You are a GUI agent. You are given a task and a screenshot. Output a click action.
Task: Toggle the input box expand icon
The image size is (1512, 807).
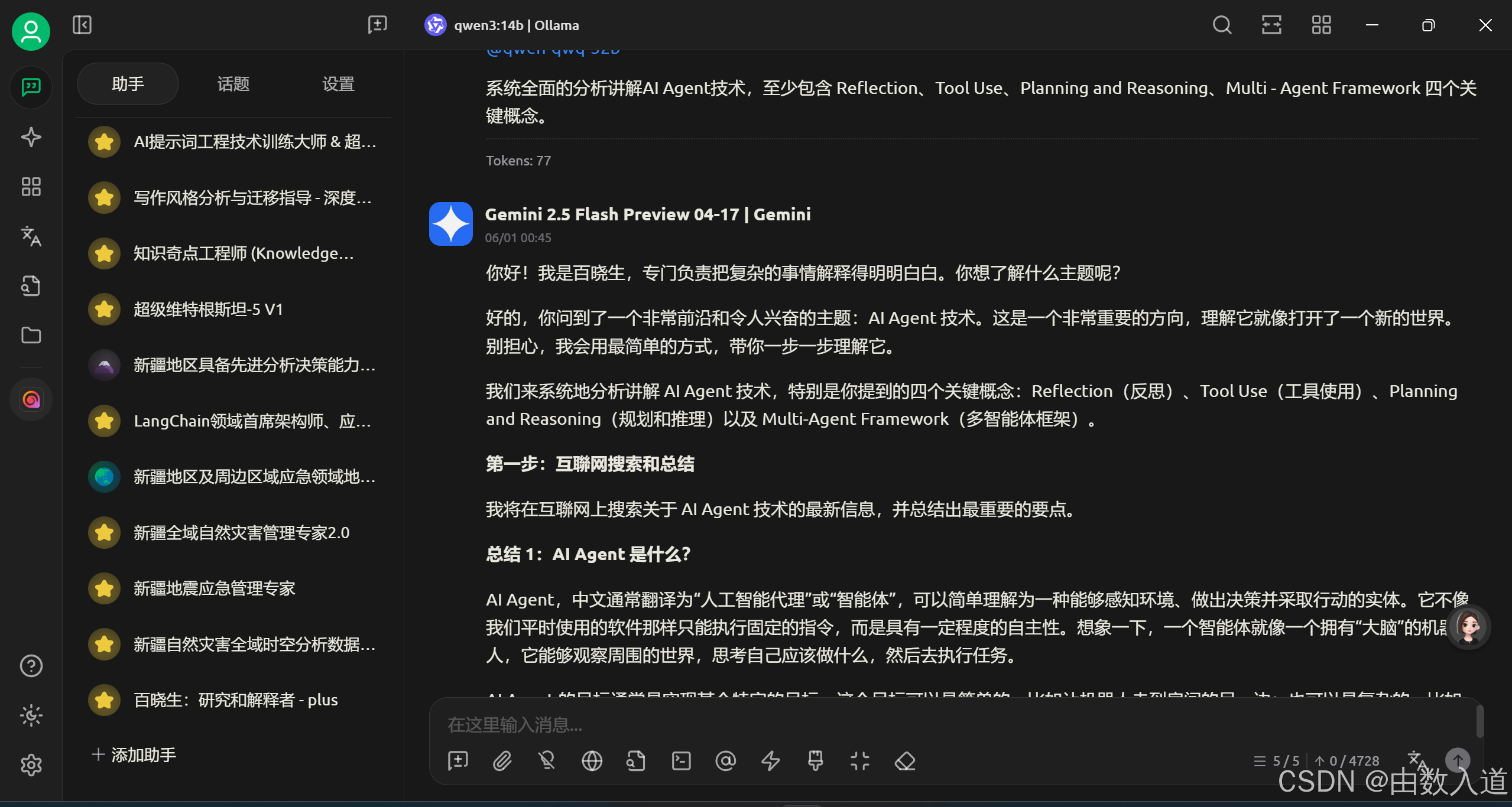pos(859,761)
